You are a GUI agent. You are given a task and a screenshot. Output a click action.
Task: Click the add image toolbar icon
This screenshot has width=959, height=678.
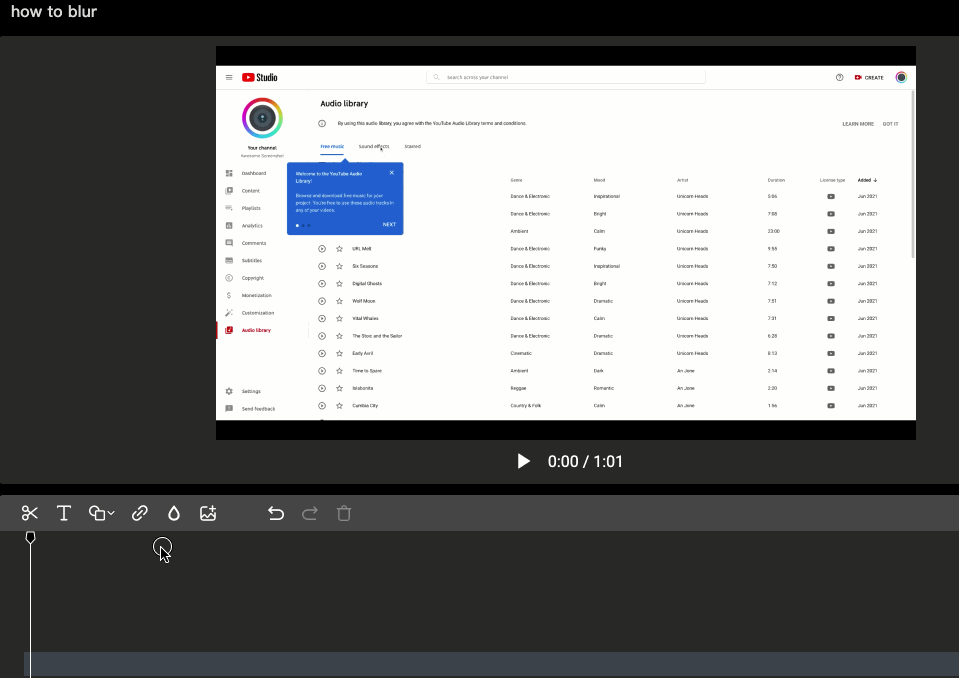point(208,513)
